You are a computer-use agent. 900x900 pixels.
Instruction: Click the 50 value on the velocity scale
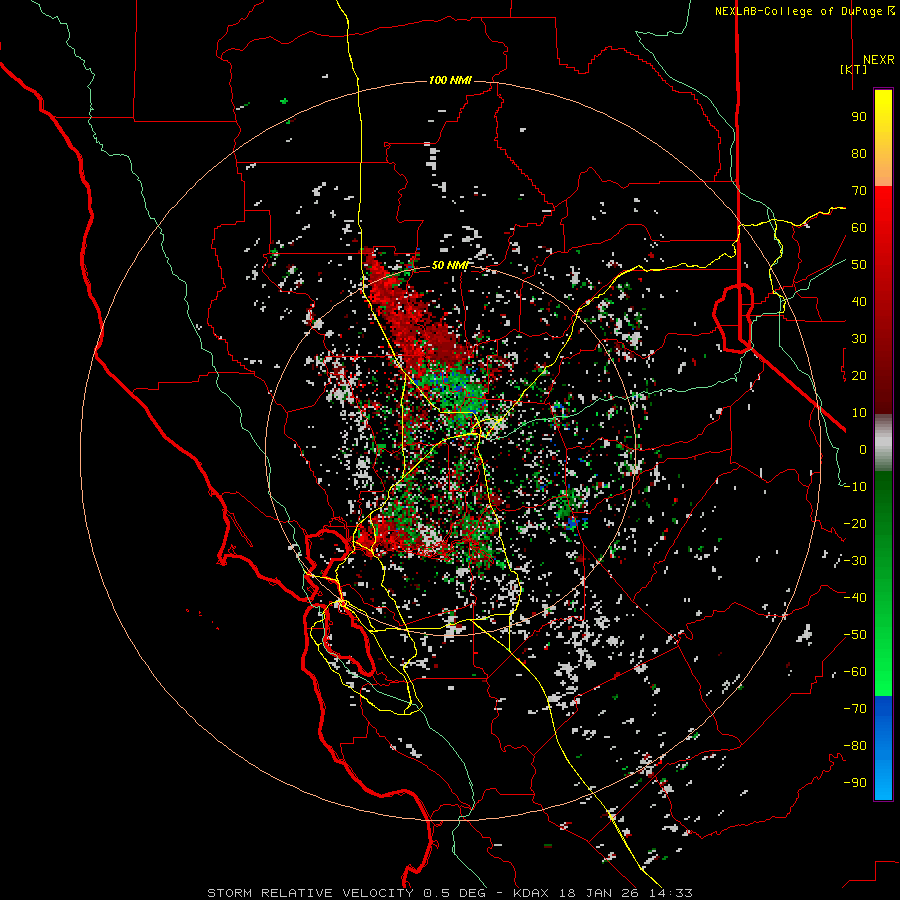(859, 265)
